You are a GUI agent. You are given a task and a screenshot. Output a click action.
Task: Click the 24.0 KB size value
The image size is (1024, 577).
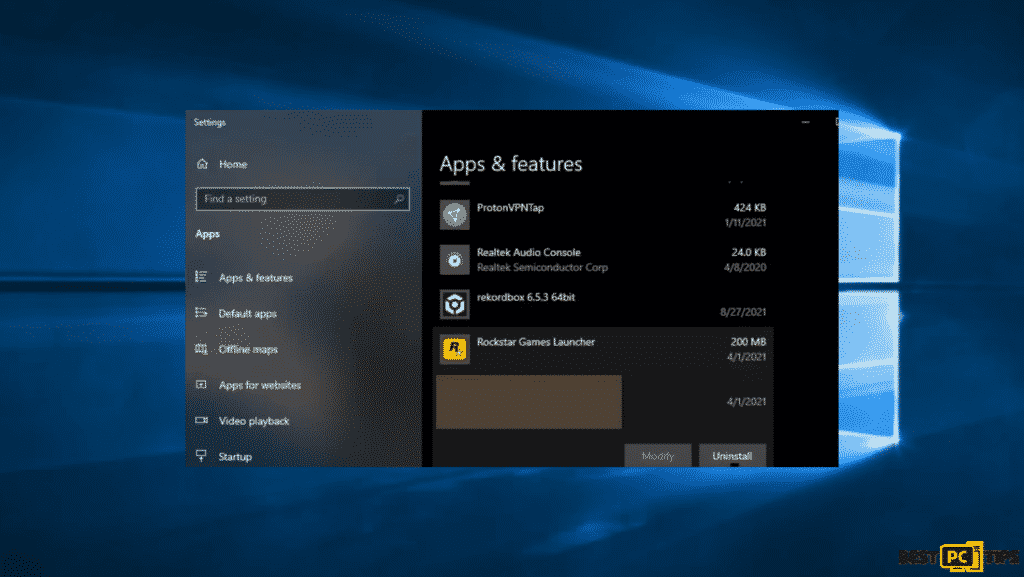tap(749, 253)
